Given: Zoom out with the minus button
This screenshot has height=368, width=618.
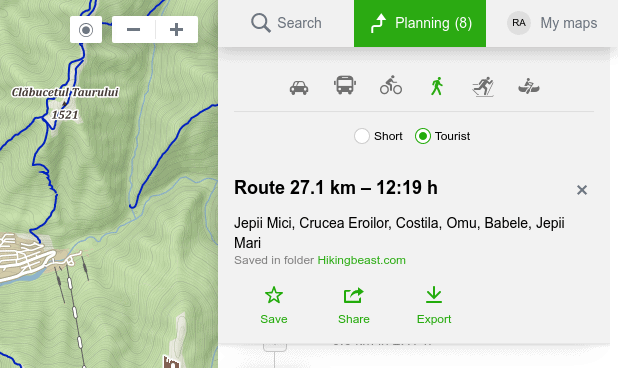Looking at the screenshot, I should (134, 30).
